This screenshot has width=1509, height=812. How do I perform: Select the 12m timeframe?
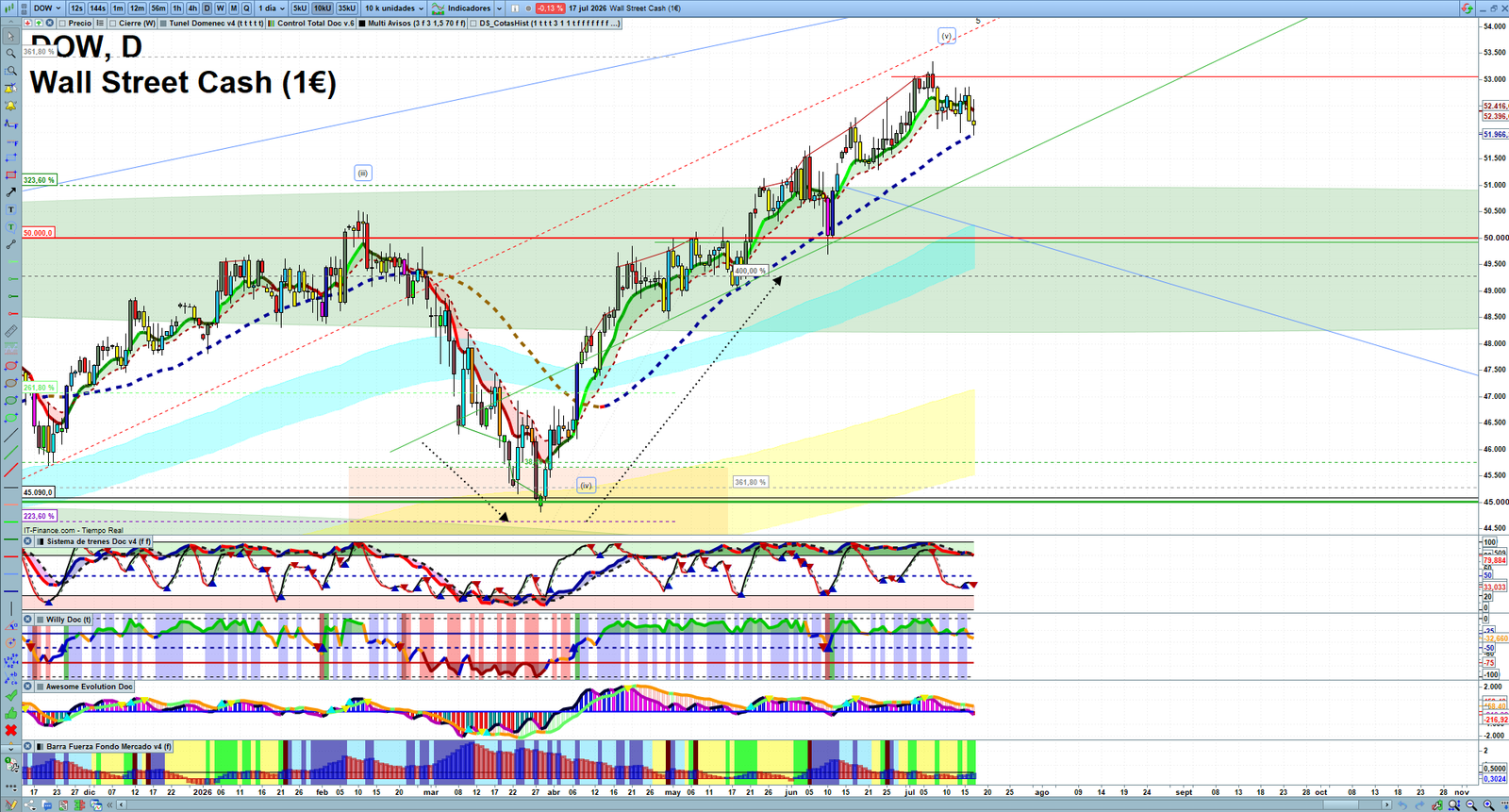point(137,8)
